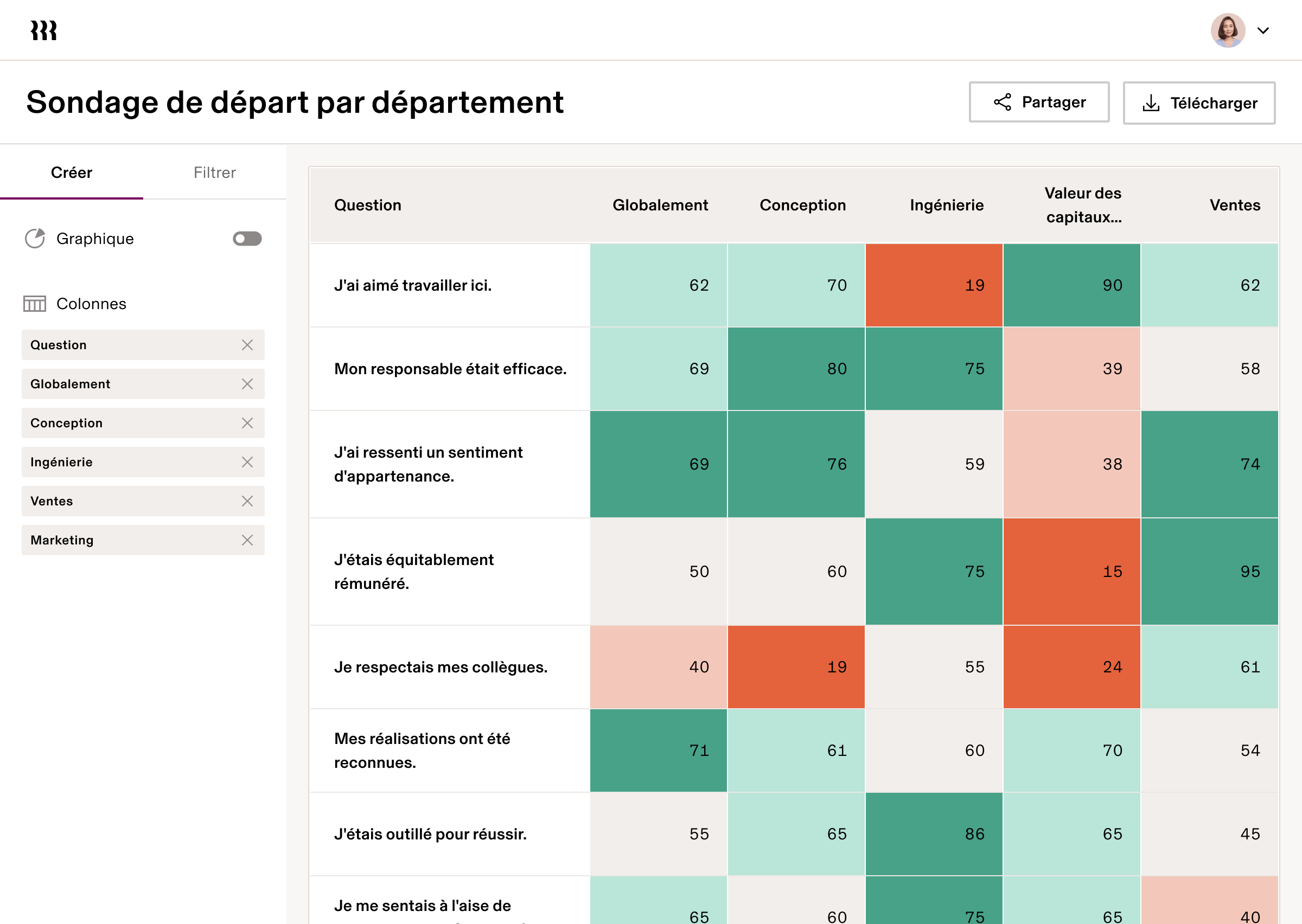Click the orange Ingénierie cell showing 19

click(x=934, y=285)
